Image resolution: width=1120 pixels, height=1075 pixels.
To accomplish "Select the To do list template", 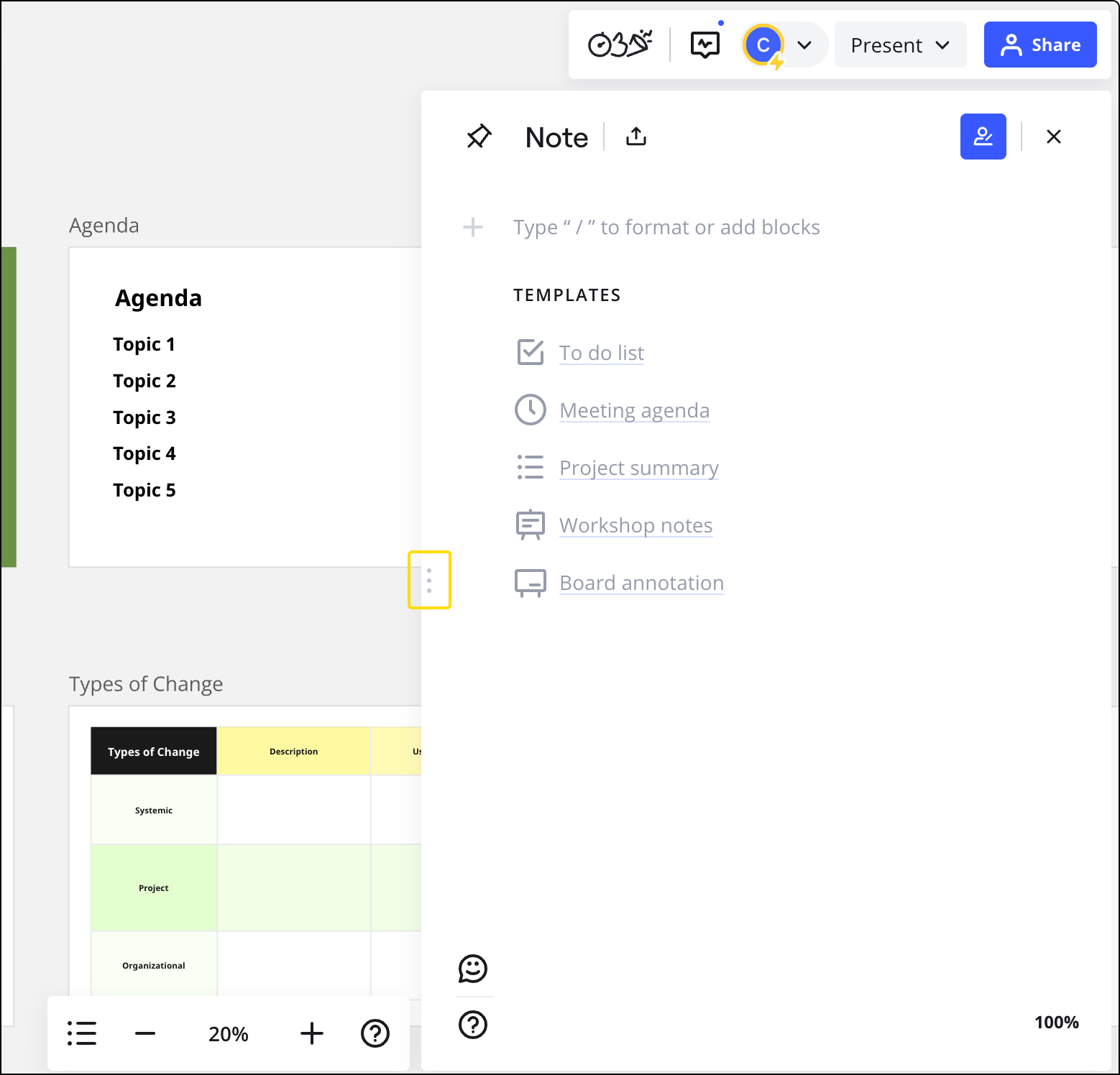I will (601, 353).
